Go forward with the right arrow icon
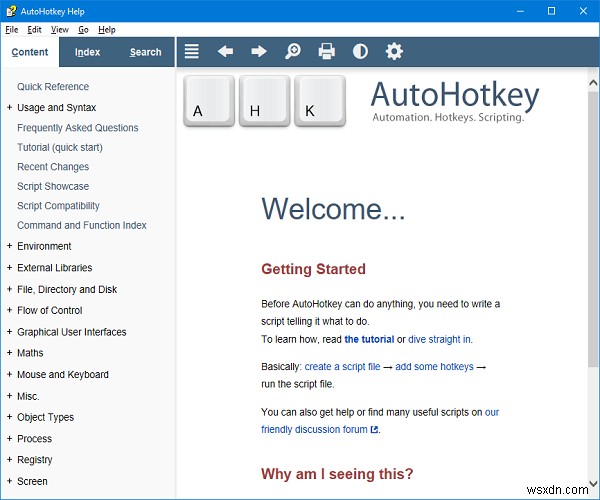 (259, 51)
